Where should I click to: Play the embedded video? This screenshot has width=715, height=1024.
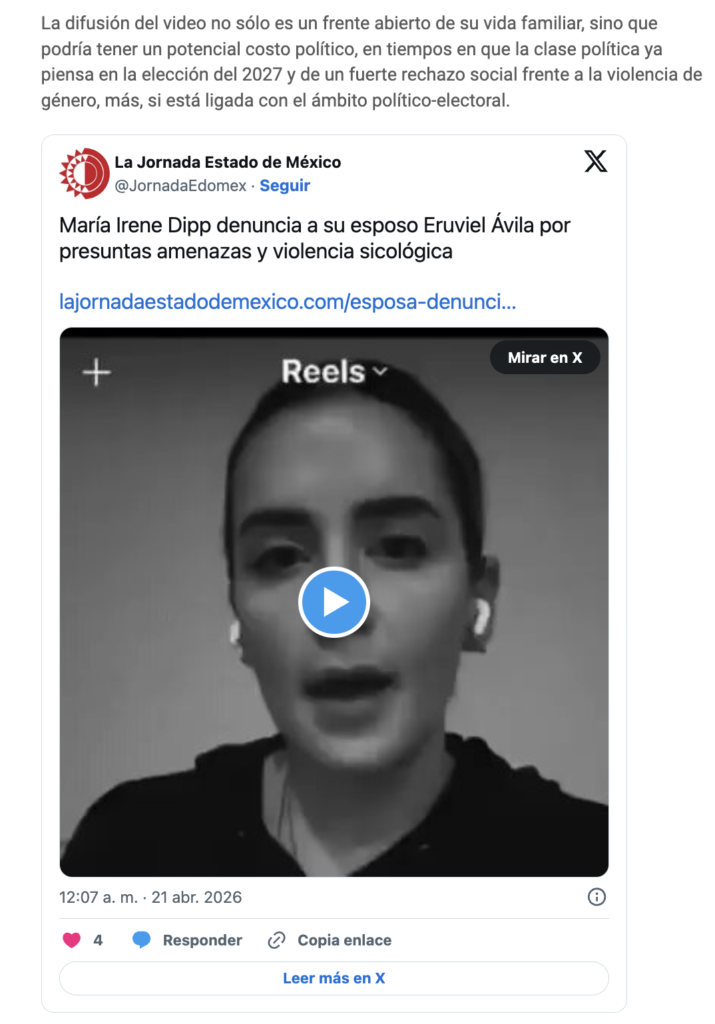pos(334,602)
